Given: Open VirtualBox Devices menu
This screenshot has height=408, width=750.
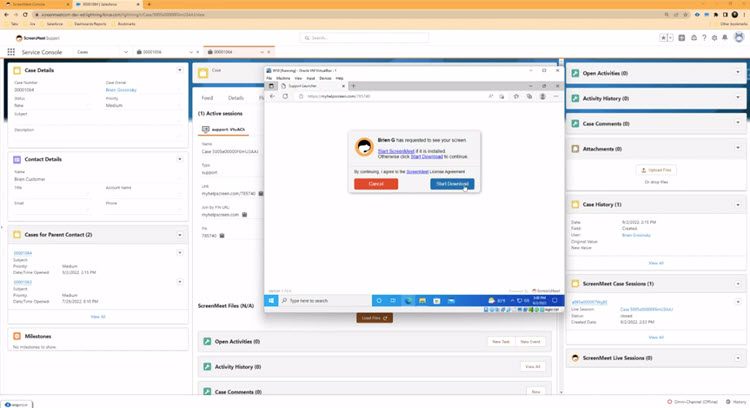Looking at the screenshot, I should (x=325, y=78).
